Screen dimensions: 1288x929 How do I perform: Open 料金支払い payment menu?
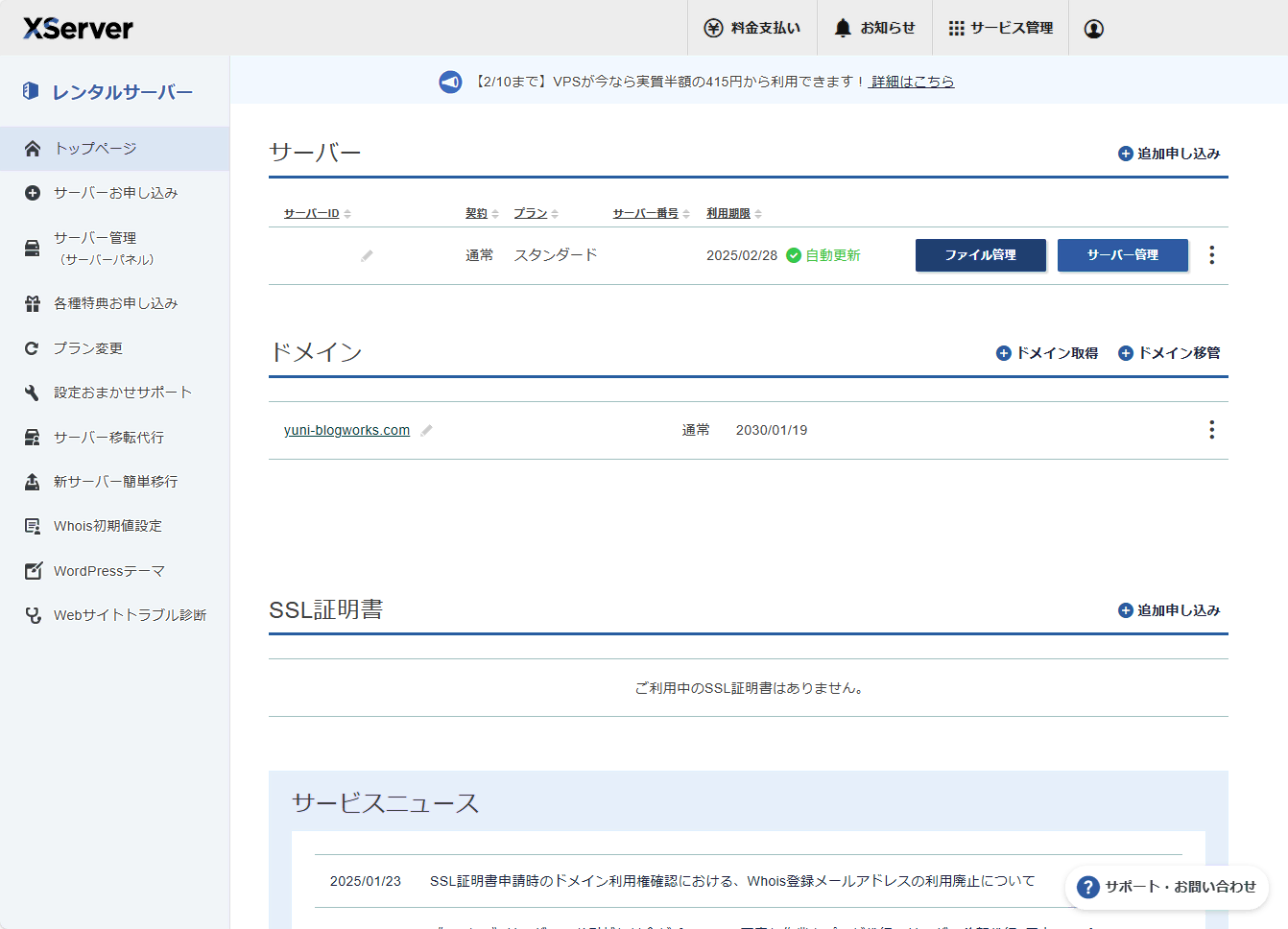tap(752, 28)
